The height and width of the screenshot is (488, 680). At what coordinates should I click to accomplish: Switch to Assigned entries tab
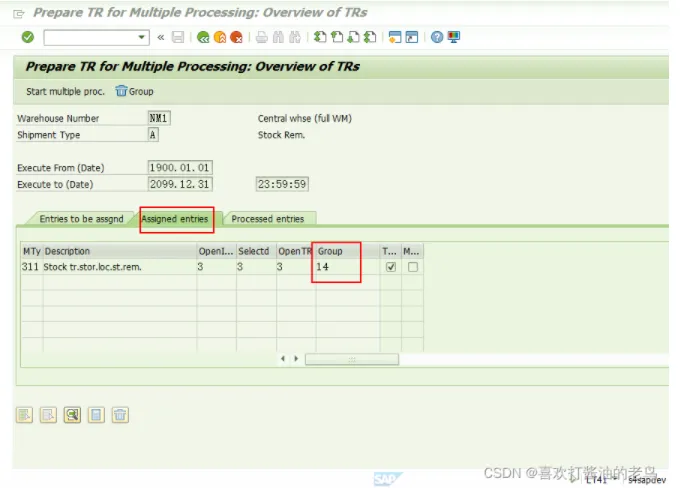click(x=175, y=219)
